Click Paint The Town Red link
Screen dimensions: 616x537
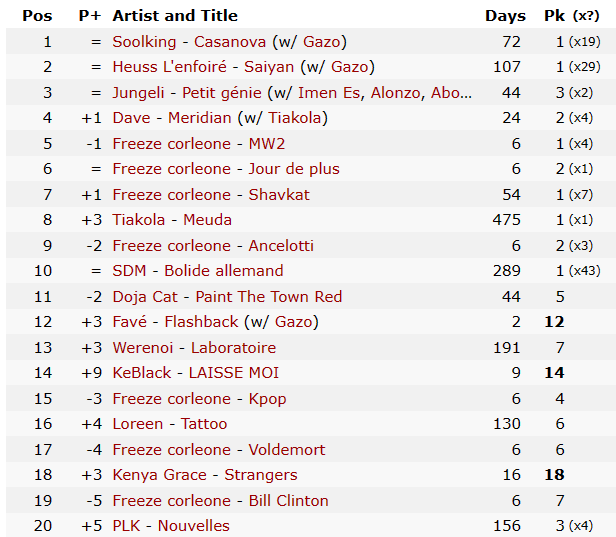tap(269, 297)
